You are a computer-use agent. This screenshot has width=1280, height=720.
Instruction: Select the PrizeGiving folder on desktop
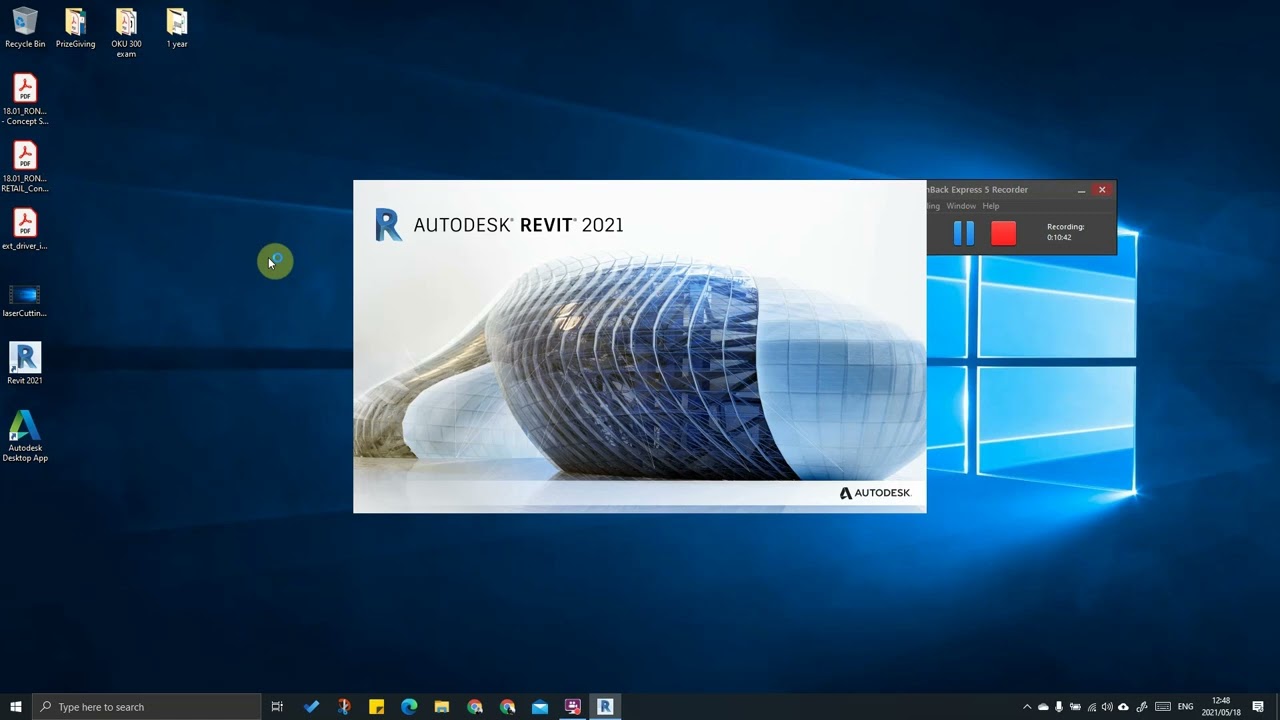point(75,28)
